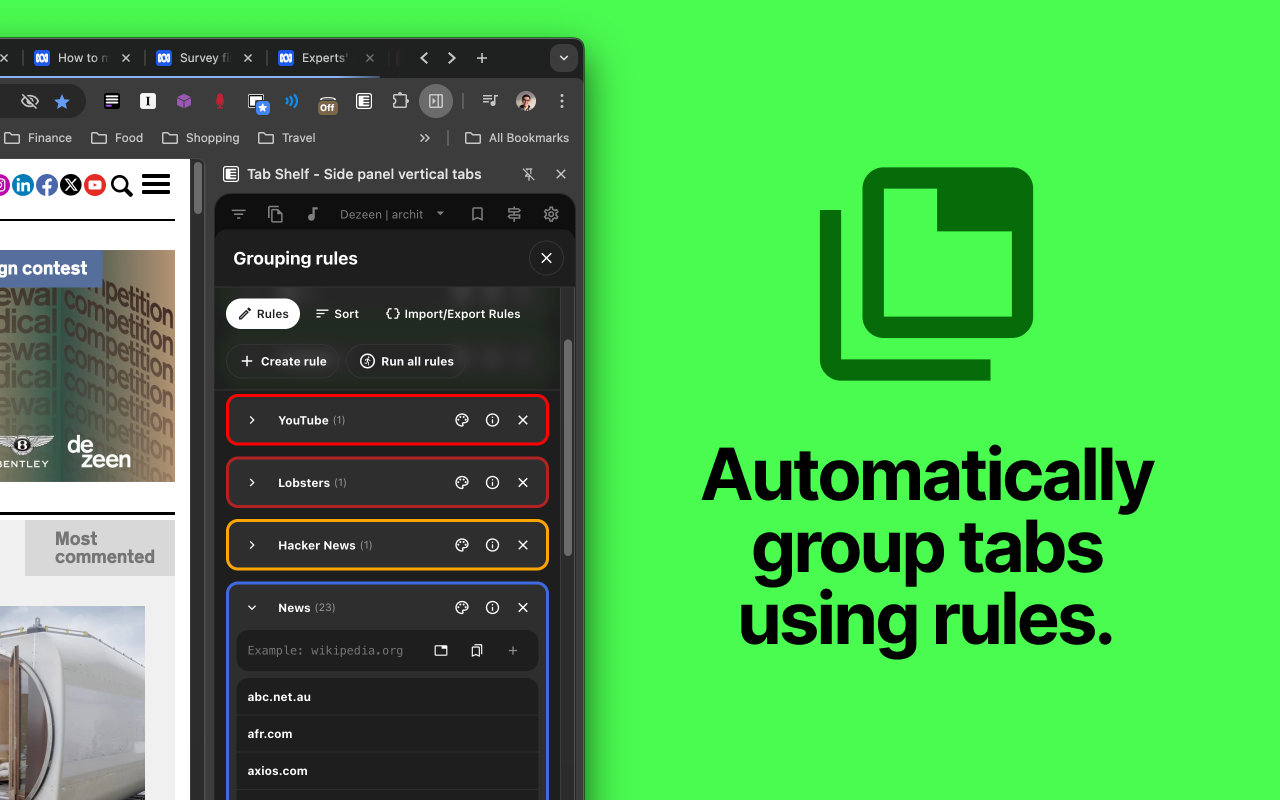This screenshot has width=1280, height=800.
Task: Click the white I extension icon
Action: (148, 101)
